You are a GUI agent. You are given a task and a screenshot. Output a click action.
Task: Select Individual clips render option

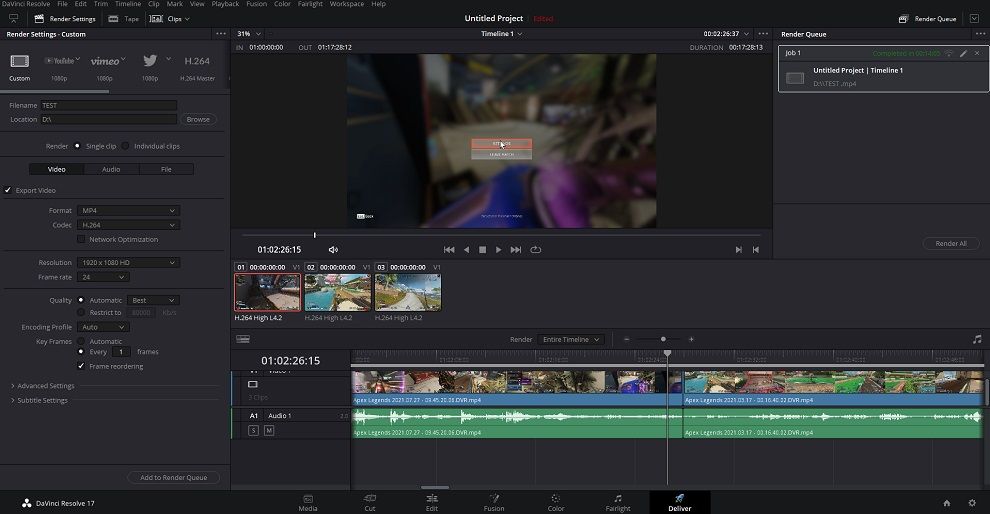pos(126,146)
